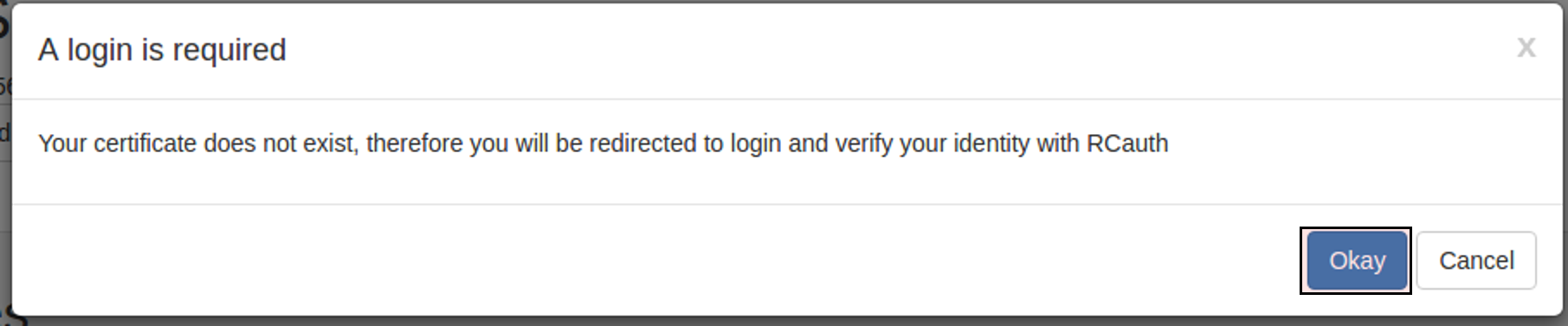The height and width of the screenshot is (326, 1568).
Task: Click the word RCauth in the message
Action: 1127,144
